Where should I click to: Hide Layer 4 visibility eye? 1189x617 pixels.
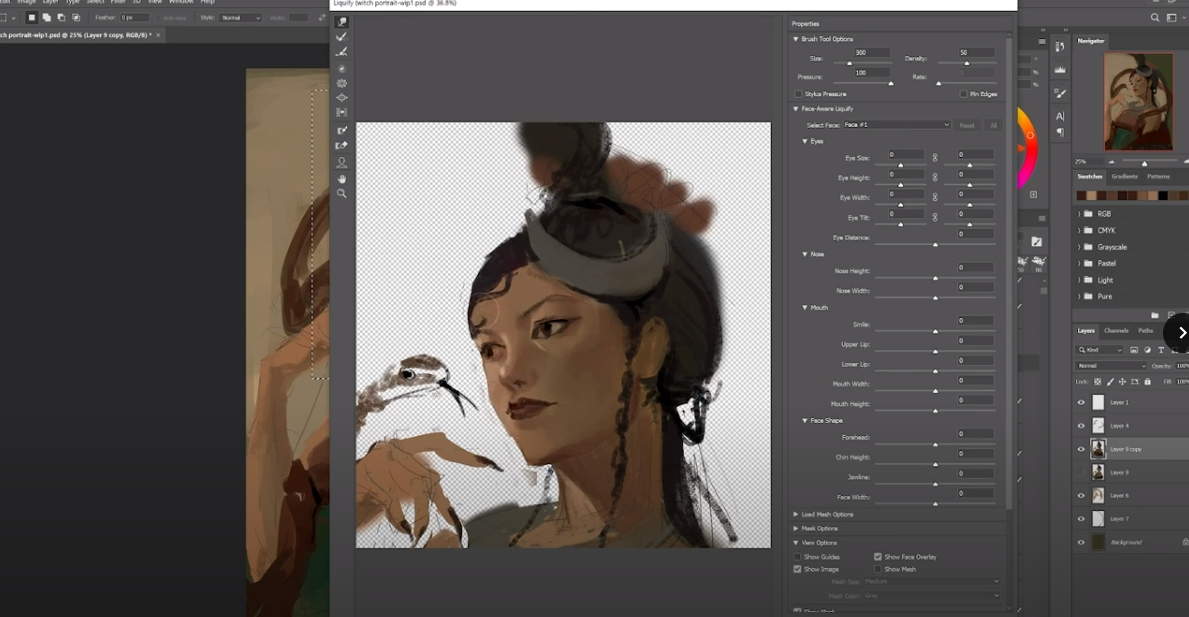1081,426
